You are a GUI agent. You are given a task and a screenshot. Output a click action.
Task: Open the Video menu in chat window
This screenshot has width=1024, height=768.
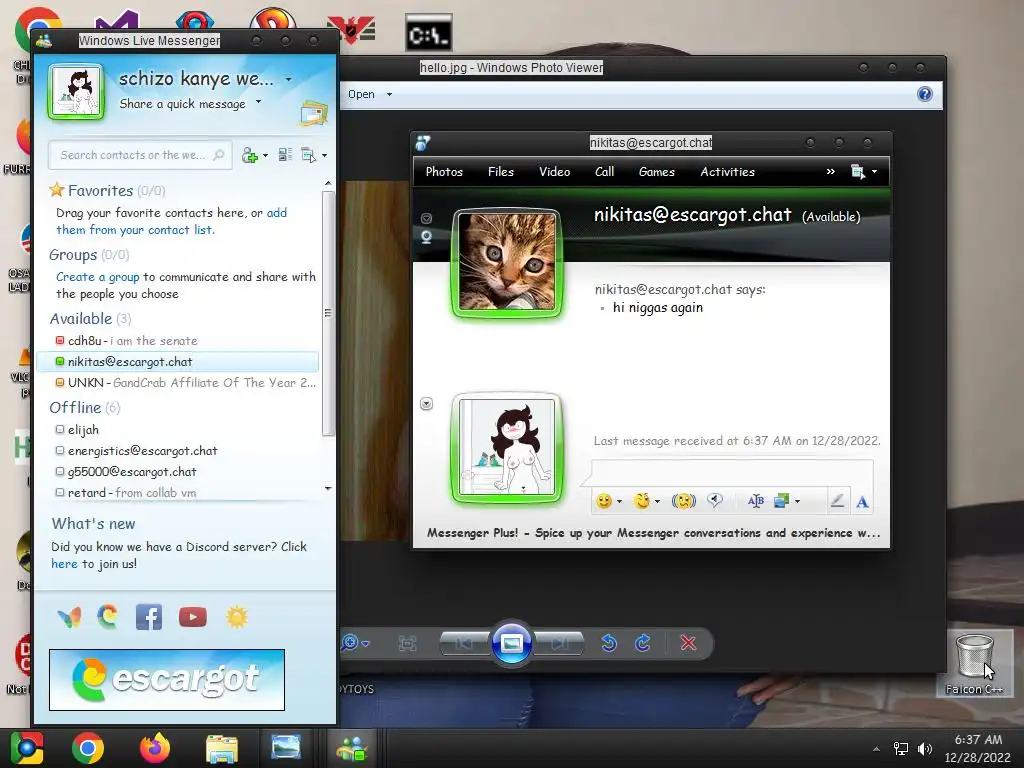click(x=554, y=172)
